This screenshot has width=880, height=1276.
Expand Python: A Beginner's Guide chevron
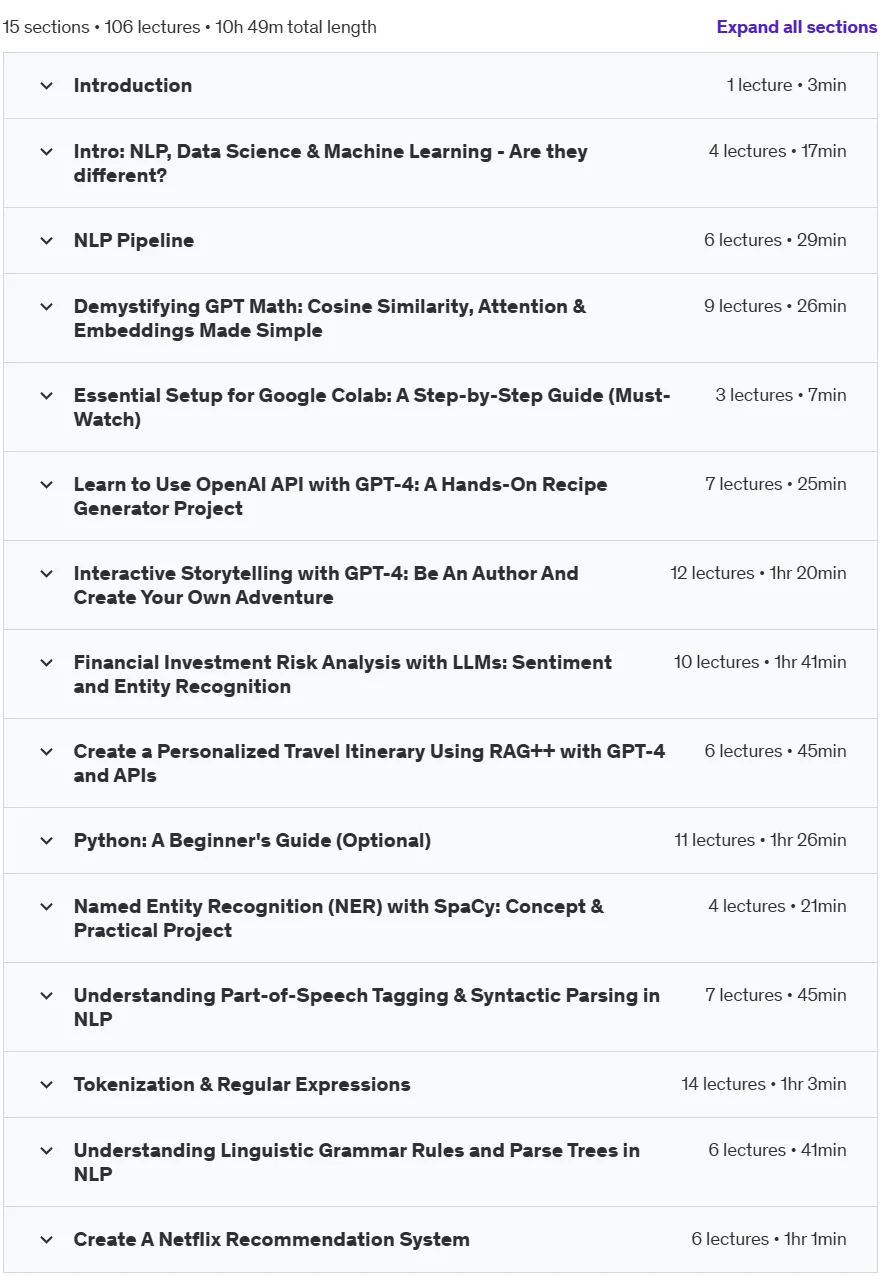tap(46, 841)
